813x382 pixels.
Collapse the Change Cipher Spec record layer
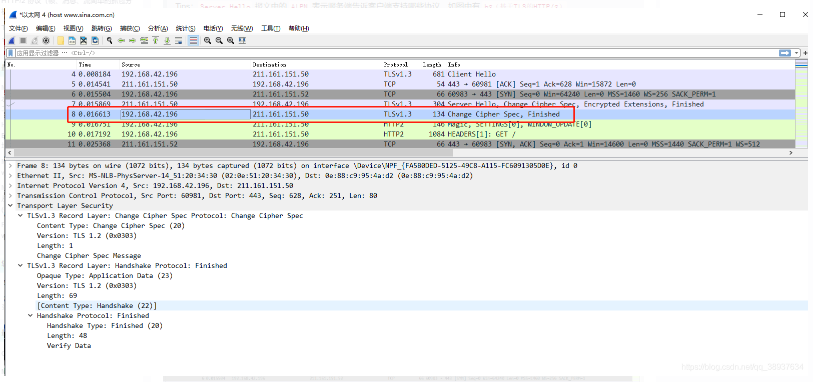pos(21,216)
